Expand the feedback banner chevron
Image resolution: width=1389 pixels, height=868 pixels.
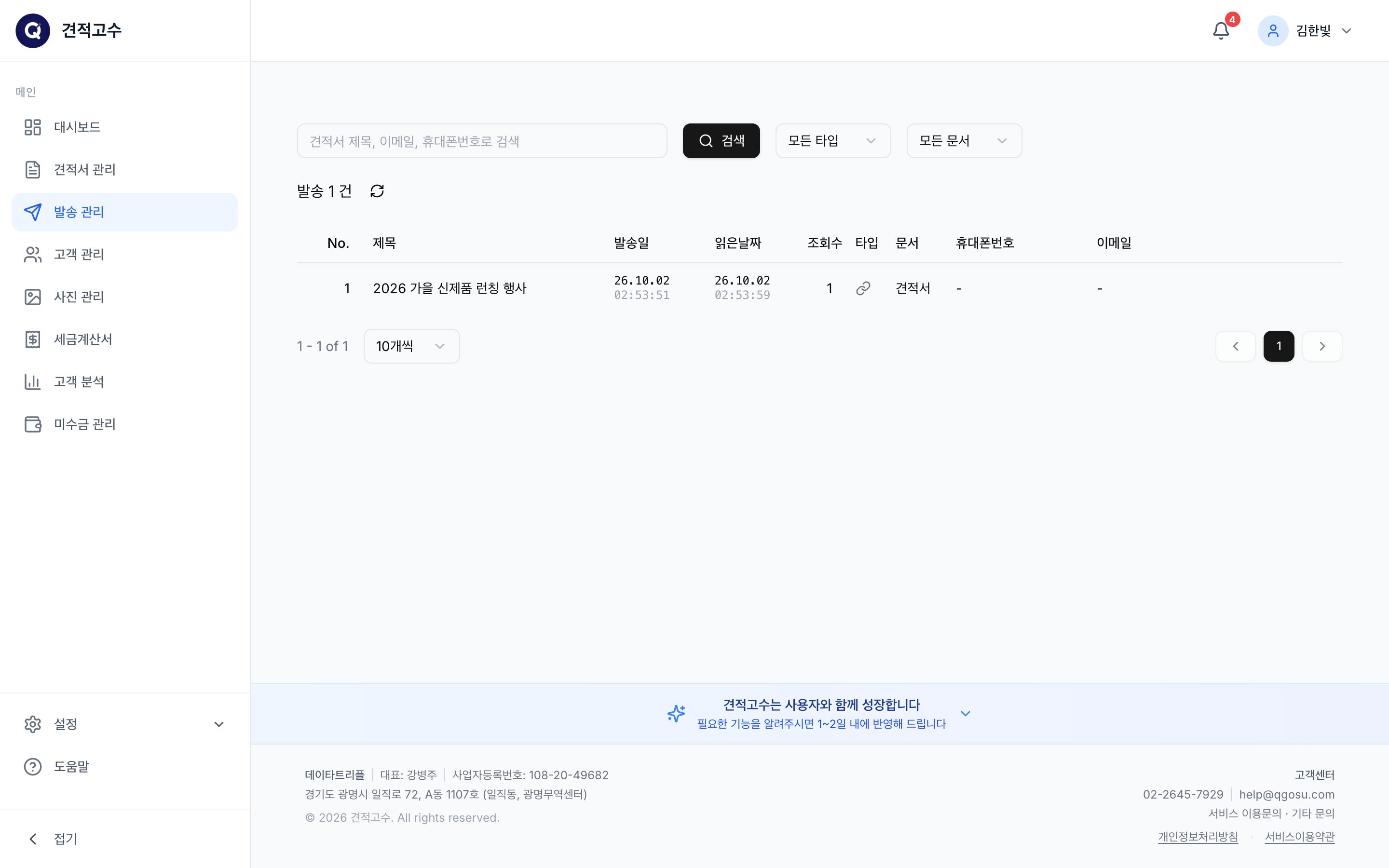[966, 714]
